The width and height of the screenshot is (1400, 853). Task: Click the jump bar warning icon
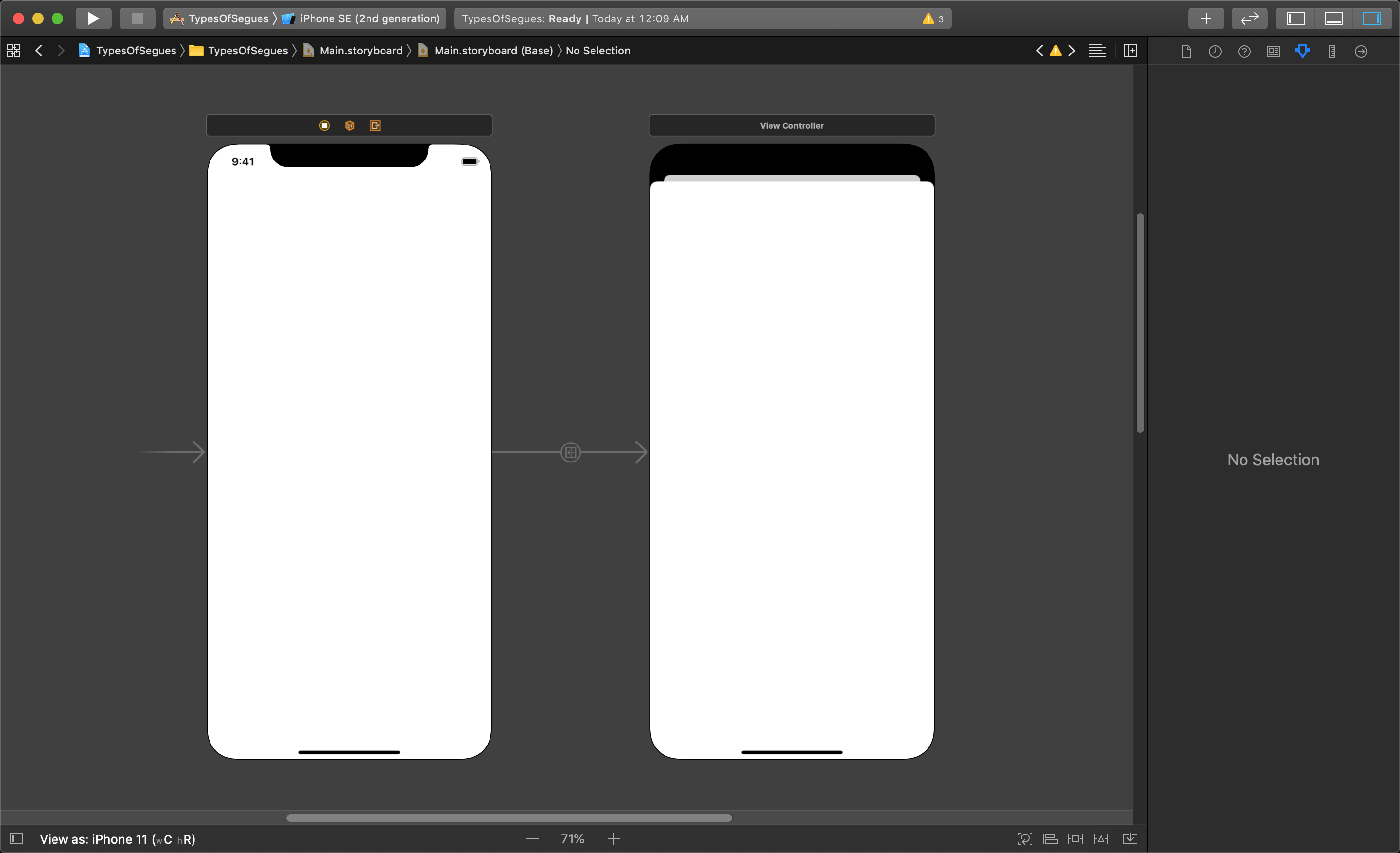[1055, 51]
